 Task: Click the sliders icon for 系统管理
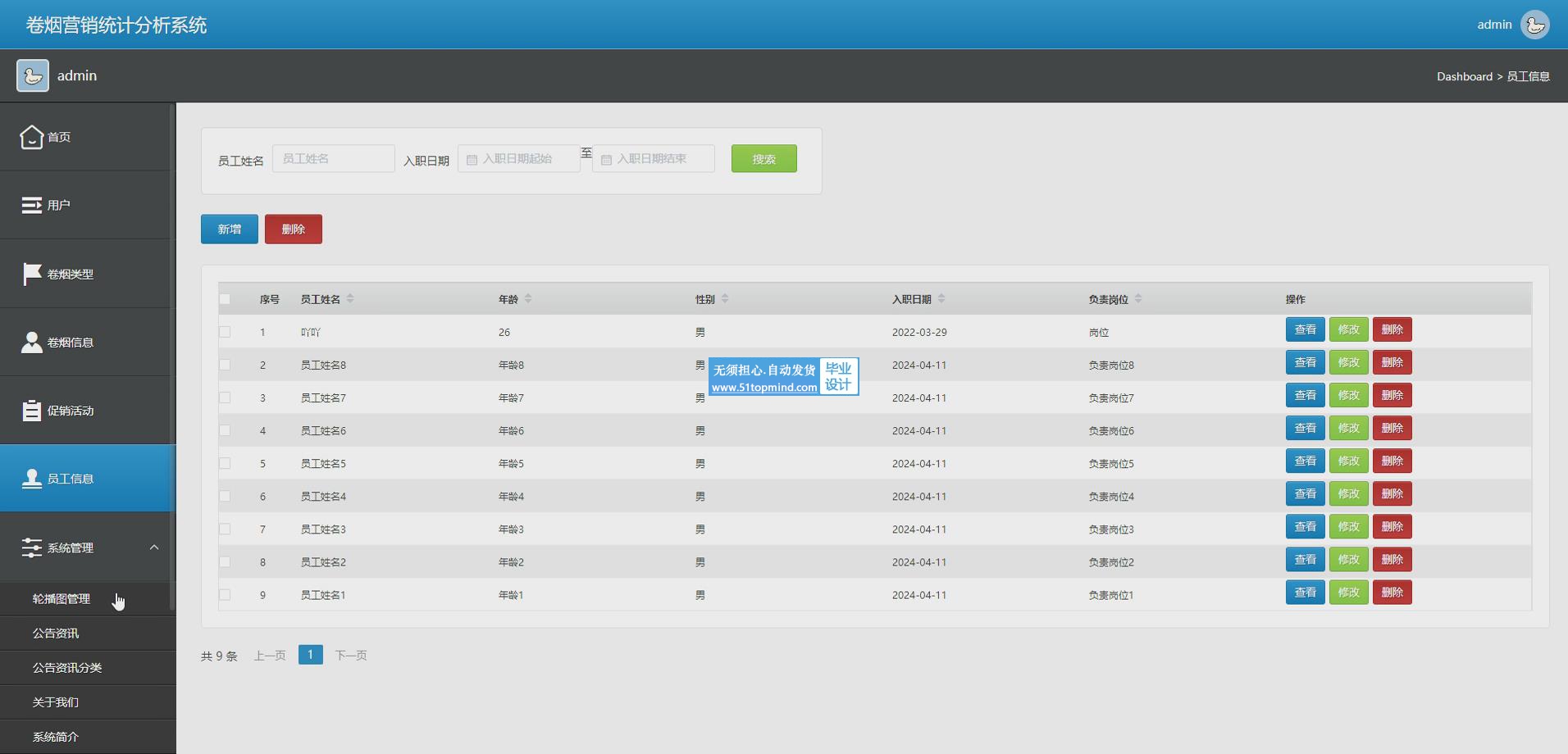[x=31, y=547]
